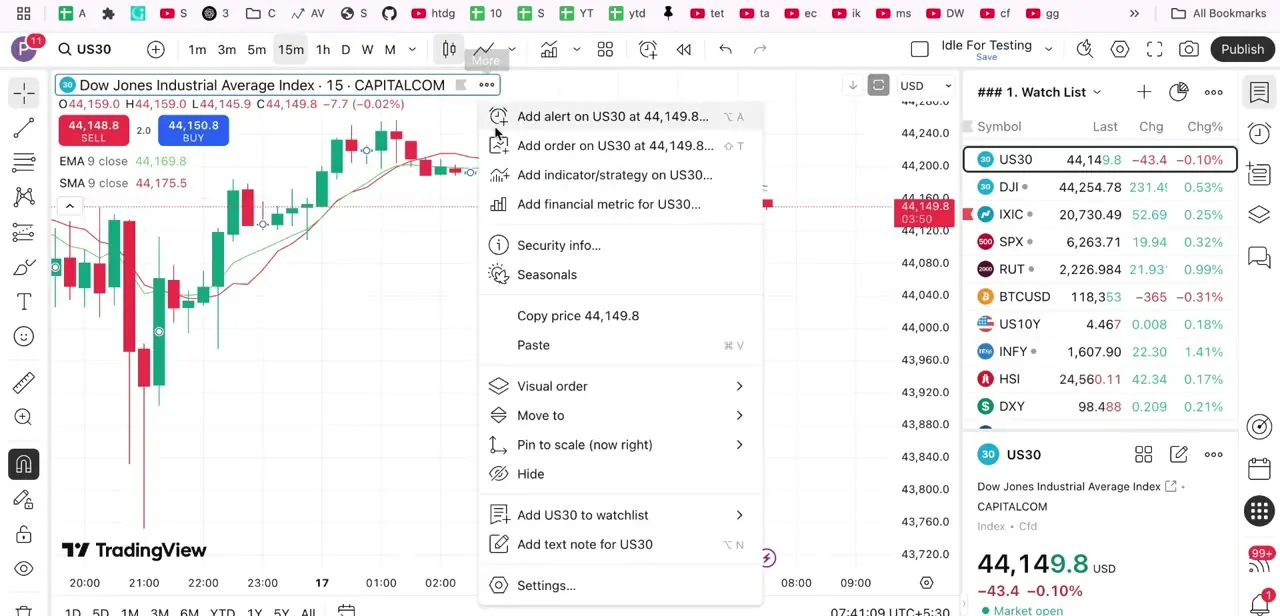Image resolution: width=1280 pixels, height=616 pixels.
Task: Choose Add alert on US30 menu item
Action: point(620,116)
